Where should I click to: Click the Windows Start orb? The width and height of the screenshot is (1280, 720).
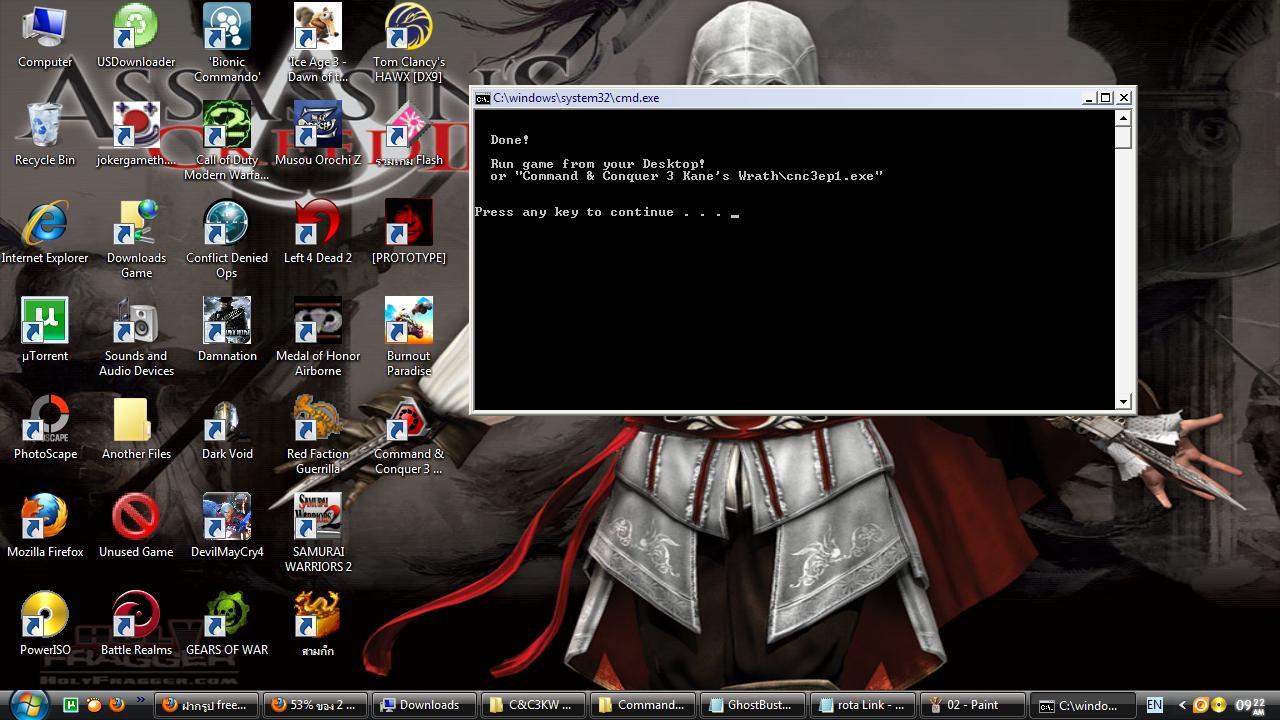pyautogui.click(x=27, y=703)
